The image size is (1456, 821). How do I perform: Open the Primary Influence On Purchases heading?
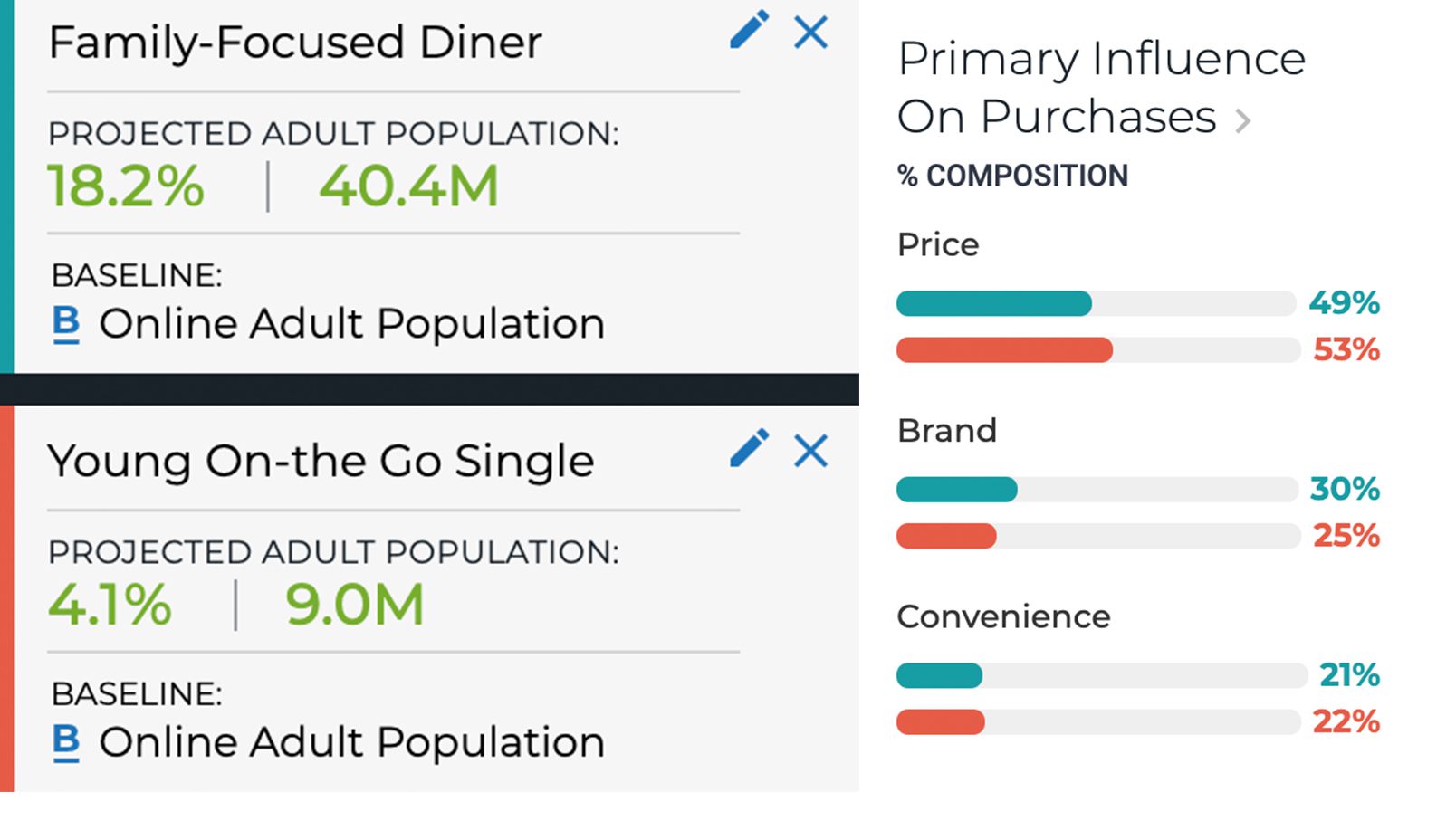(x=1100, y=87)
